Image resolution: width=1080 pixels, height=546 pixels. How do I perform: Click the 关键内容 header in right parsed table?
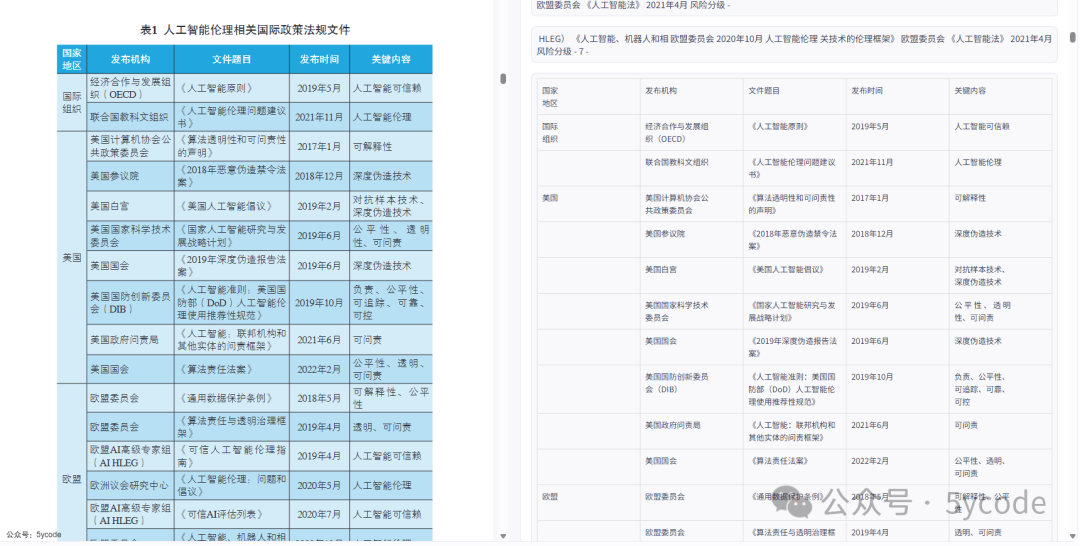(970, 90)
